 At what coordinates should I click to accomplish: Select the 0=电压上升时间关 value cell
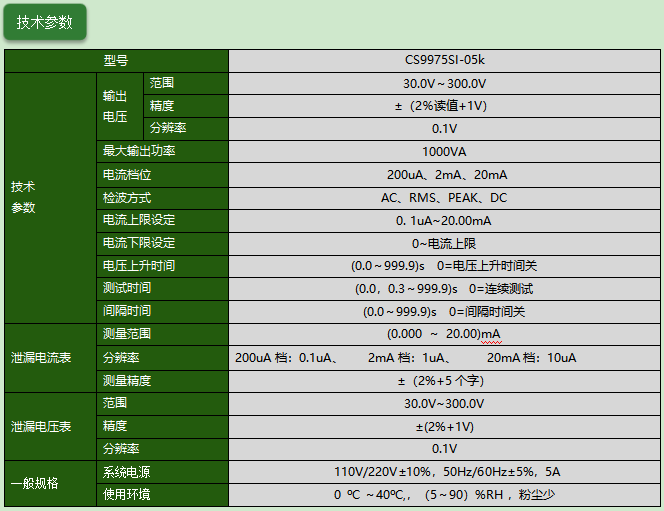[444, 266]
